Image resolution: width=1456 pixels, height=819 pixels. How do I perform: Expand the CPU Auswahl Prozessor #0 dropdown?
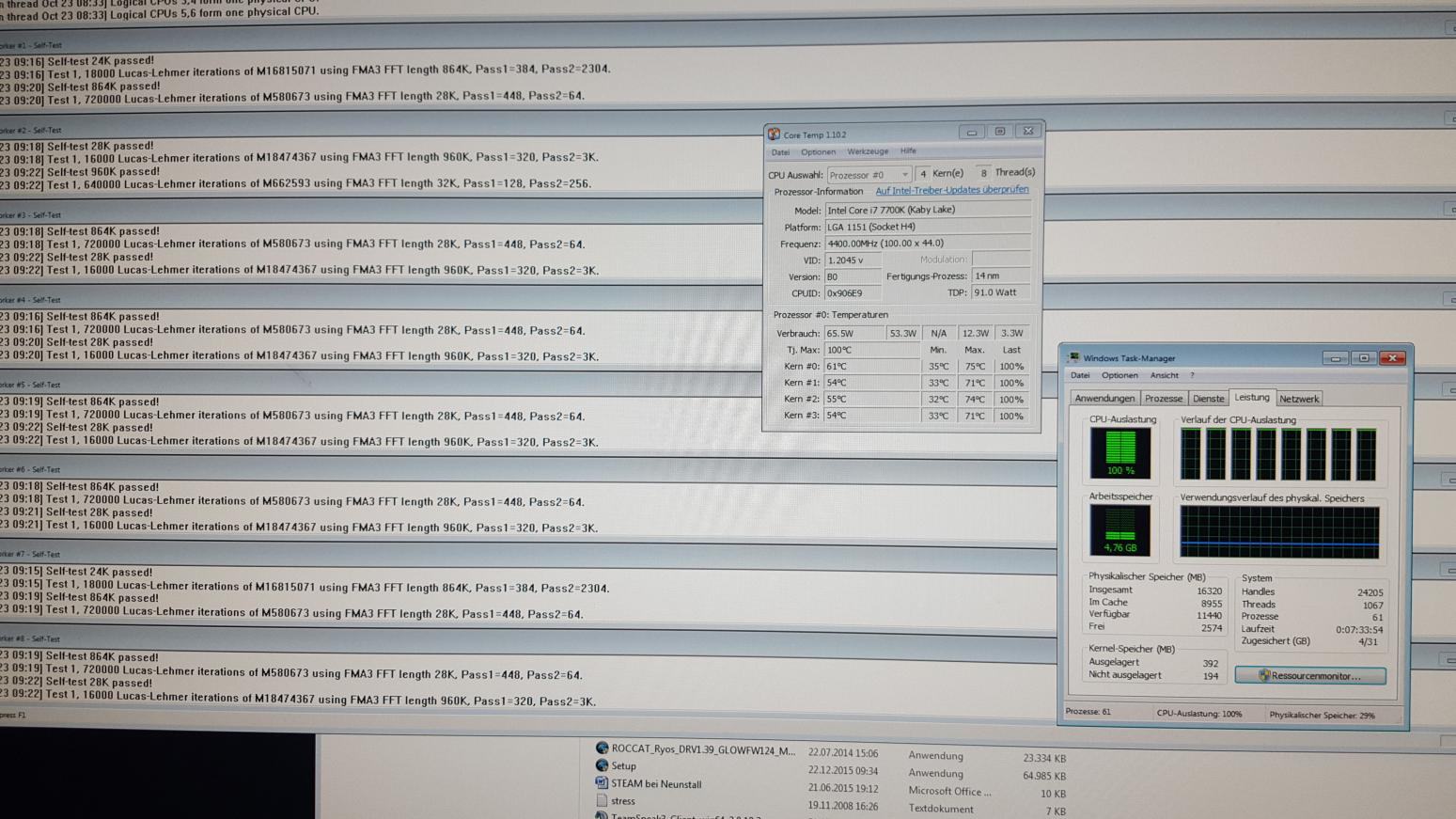(x=868, y=175)
